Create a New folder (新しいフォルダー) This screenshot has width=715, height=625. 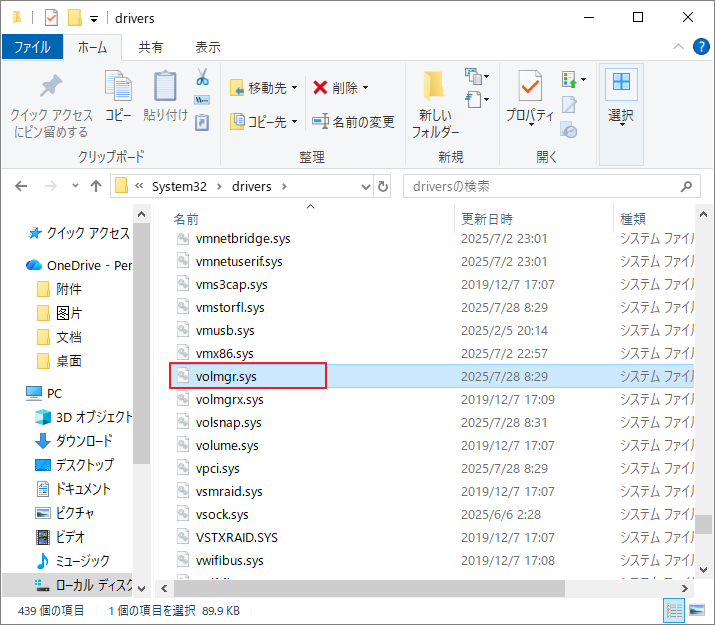(x=435, y=104)
